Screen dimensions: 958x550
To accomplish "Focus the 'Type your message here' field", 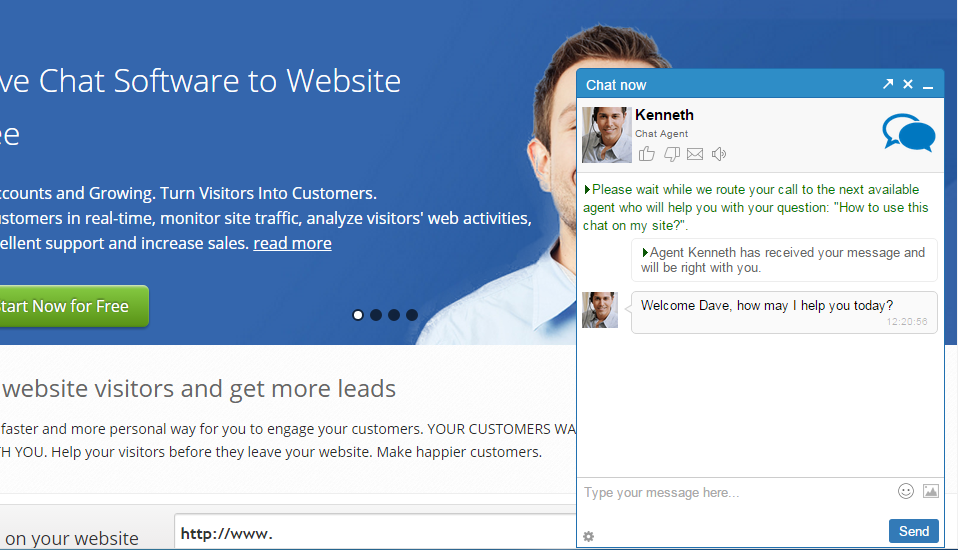I will tap(735, 492).
